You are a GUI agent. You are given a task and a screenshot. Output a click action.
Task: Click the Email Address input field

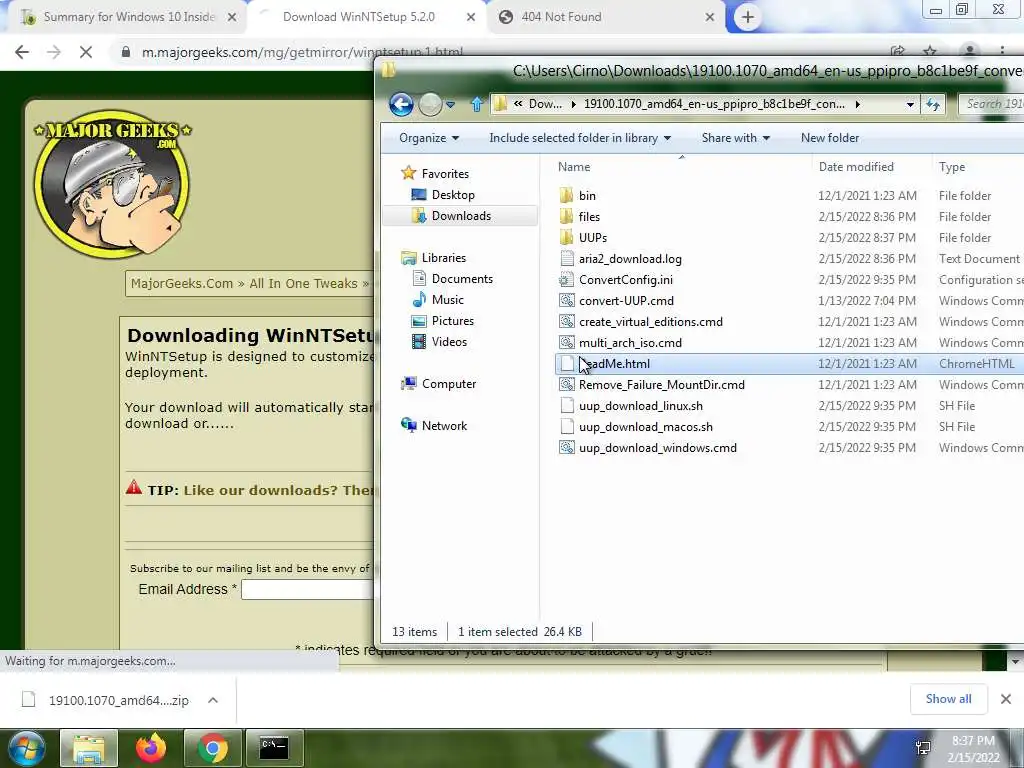(x=307, y=590)
